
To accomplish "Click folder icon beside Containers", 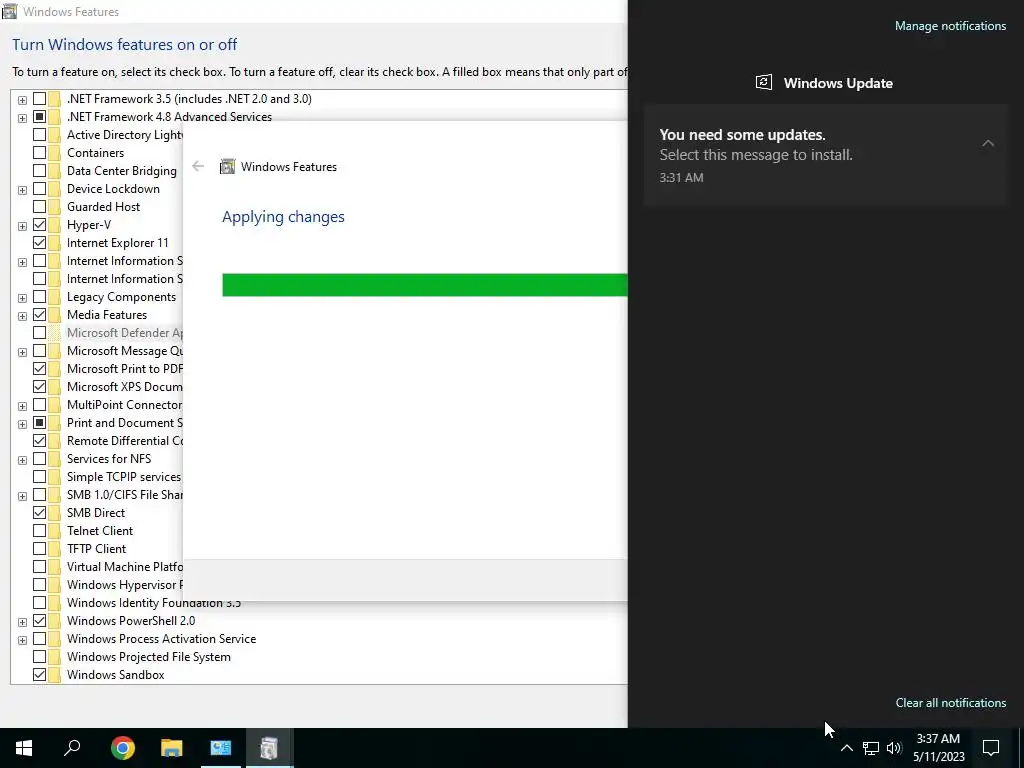I will [55, 153].
